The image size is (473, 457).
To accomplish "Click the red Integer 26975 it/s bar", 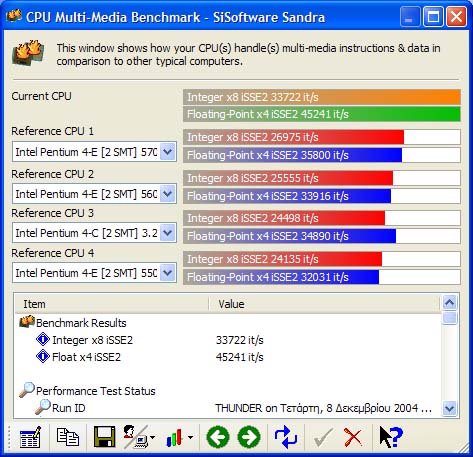I will pos(294,137).
